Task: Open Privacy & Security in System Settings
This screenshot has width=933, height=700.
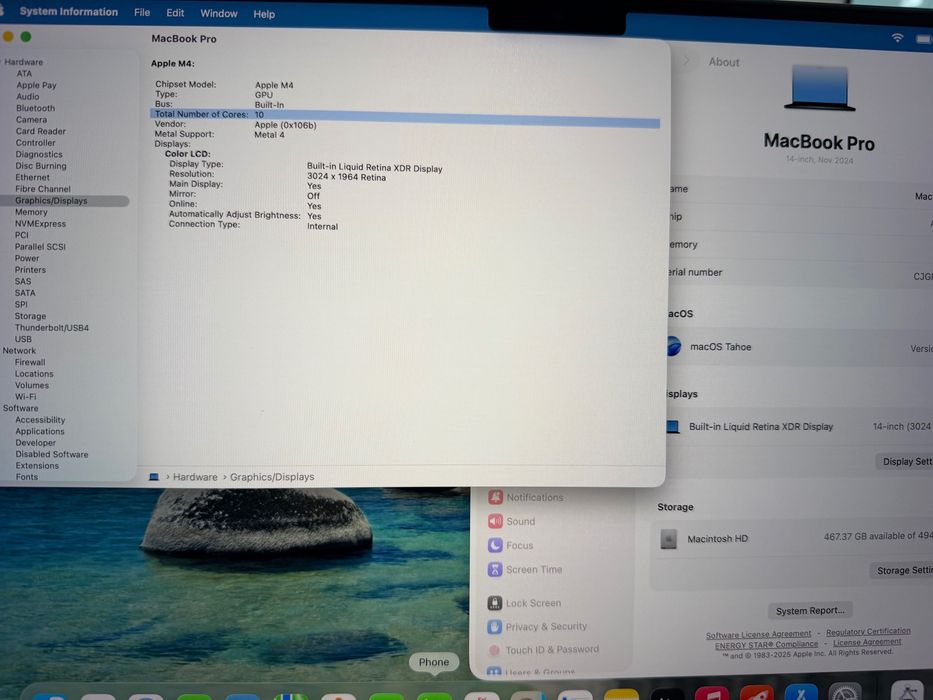Action: pyautogui.click(x=537, y=626)
